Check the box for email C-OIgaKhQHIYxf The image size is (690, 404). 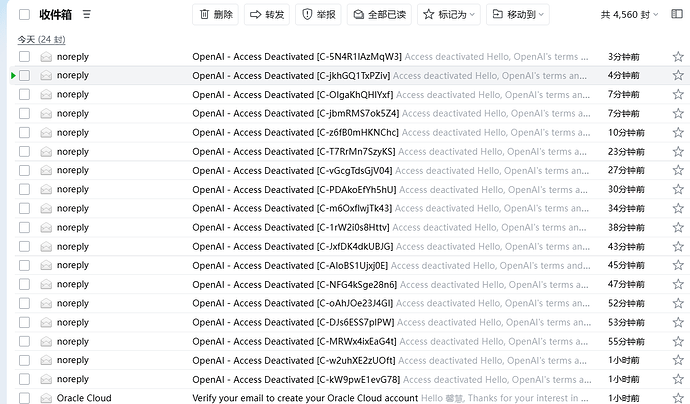coord(25,95)
